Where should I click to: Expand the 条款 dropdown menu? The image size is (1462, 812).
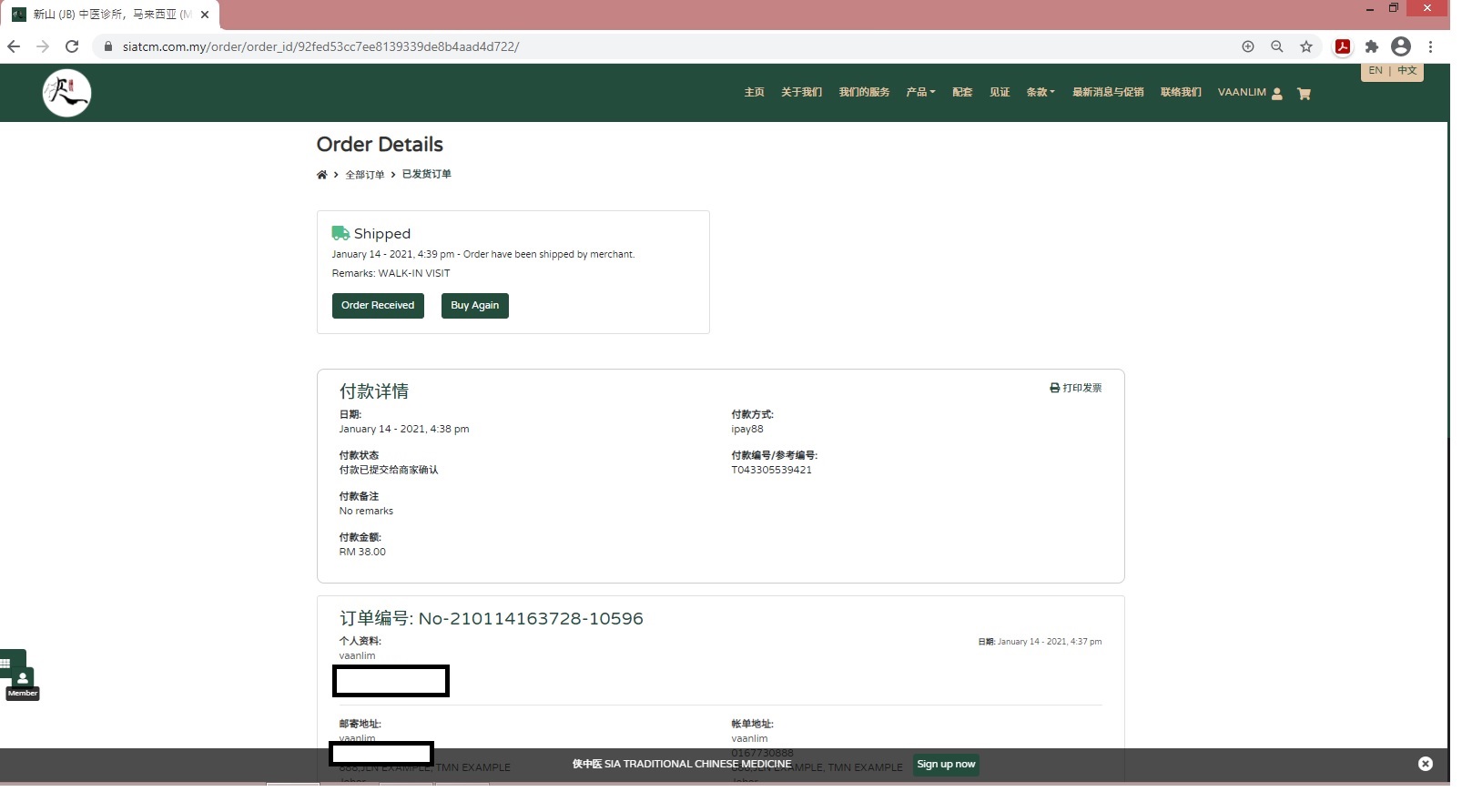(x=1041, y=92)
